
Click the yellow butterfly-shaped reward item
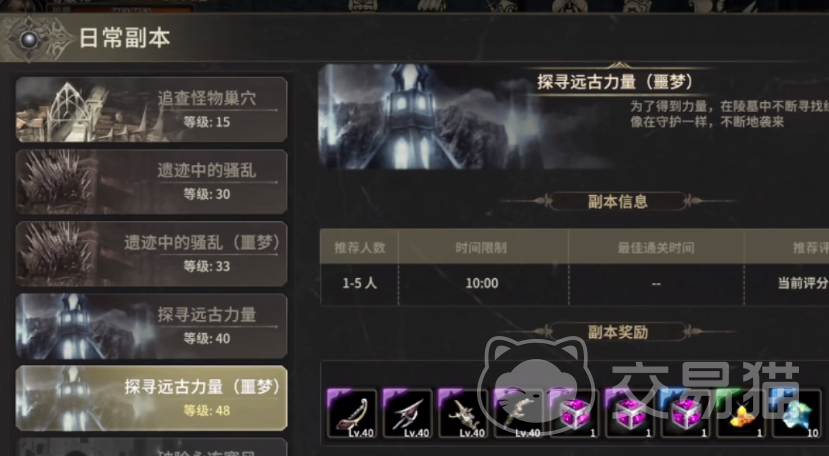click(741, 414)
